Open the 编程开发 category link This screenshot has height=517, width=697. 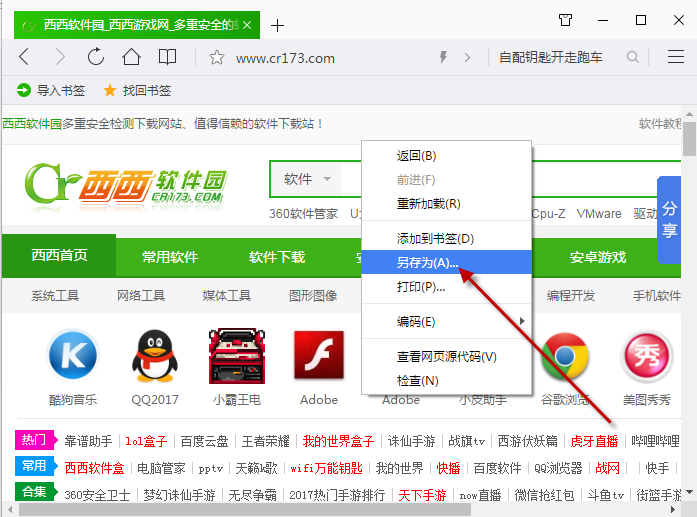(x=571, y=296)
